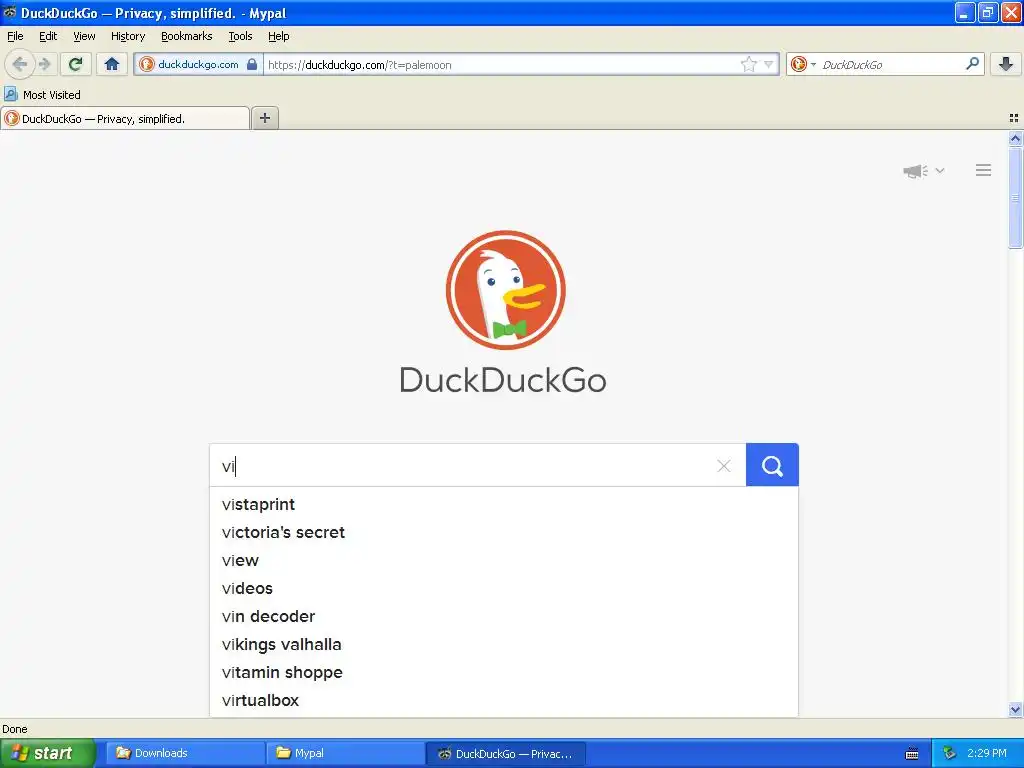Select the 'vikings valhalla' suggestion
1024x768 pixels.
[504, 645]
